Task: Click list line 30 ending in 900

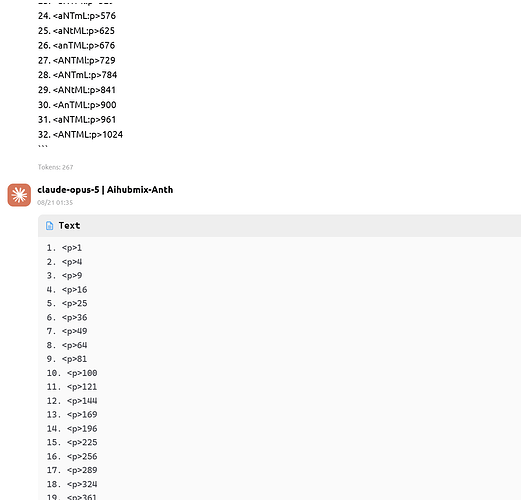Action: coord(77,105)
